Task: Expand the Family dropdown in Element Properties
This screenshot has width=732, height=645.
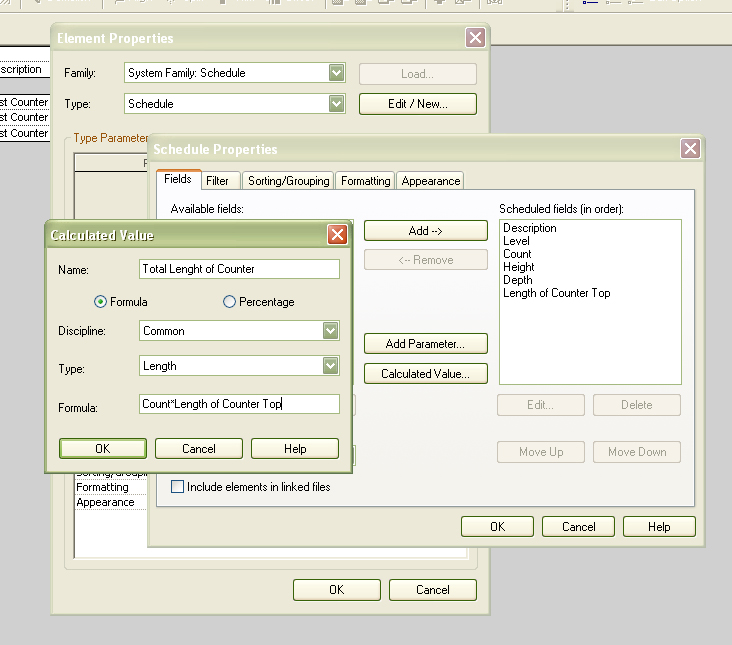Action: click(336, 73)
